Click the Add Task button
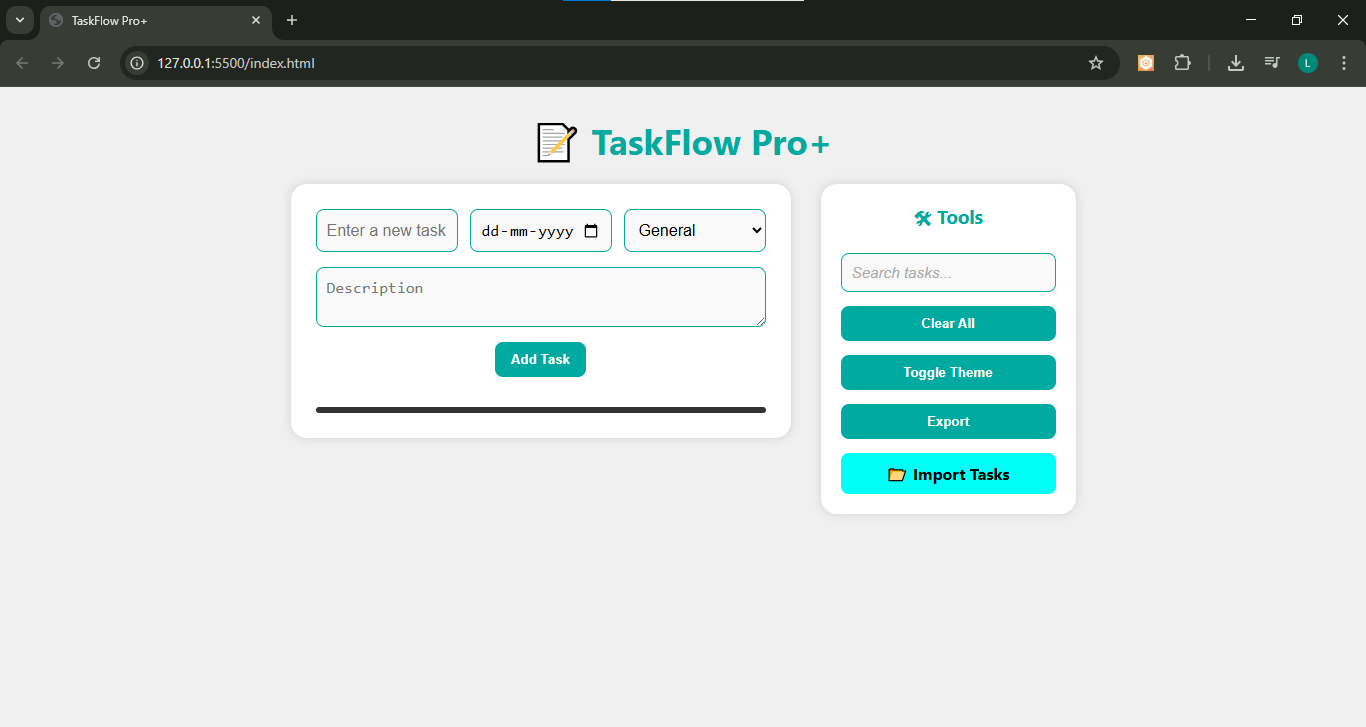Screen dimensions: 1366x727 point(540,359)
